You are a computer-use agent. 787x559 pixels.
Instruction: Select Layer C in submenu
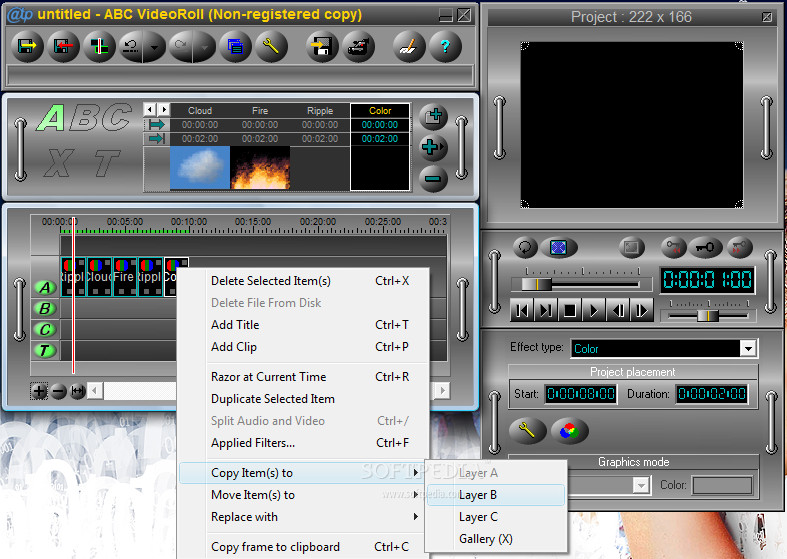coord(496,517)
